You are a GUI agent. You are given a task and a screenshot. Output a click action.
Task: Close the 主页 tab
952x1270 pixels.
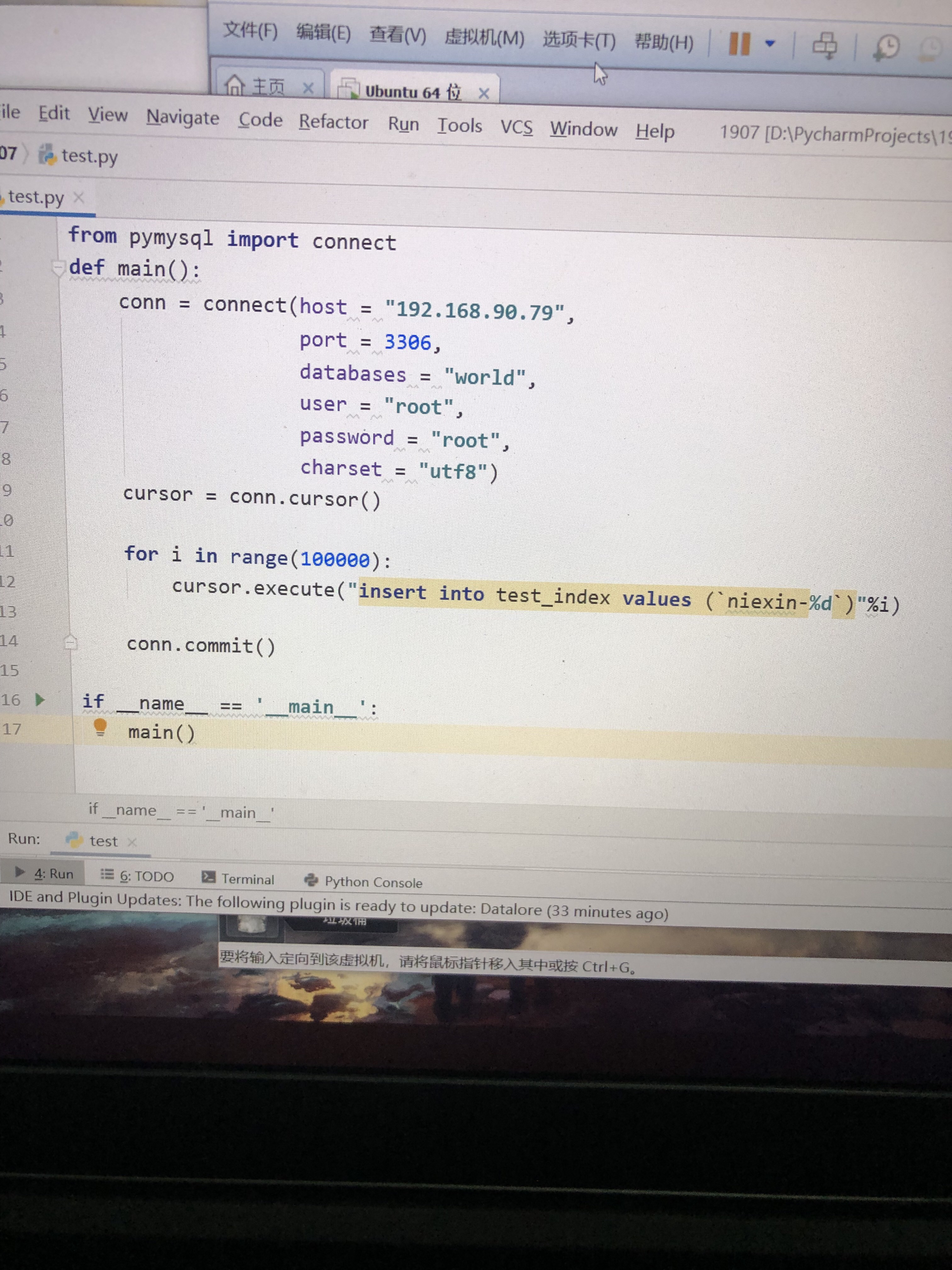click(308, 88)
